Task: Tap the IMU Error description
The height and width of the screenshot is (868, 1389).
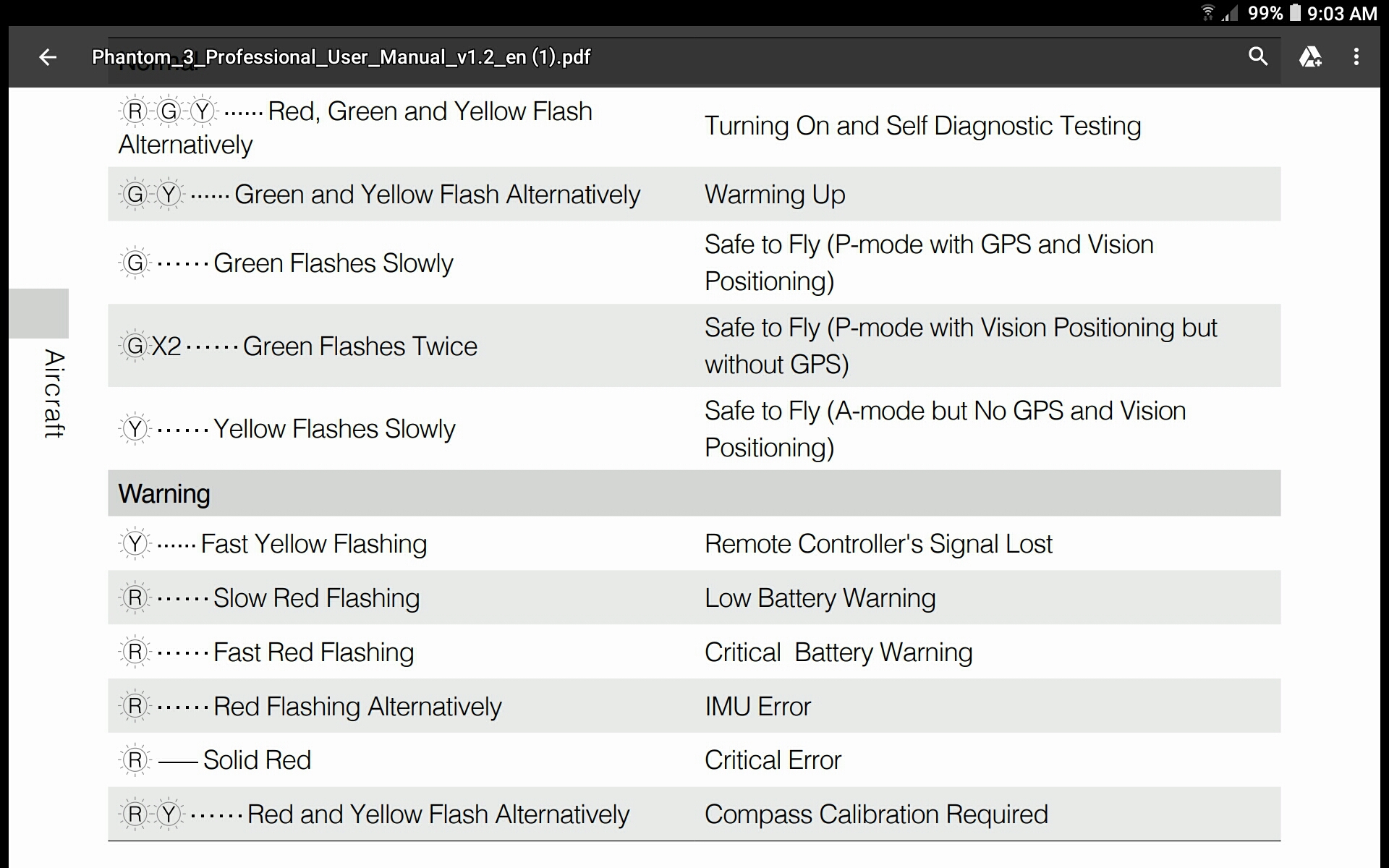Action: pyautogui.click(x=757, y=706)
